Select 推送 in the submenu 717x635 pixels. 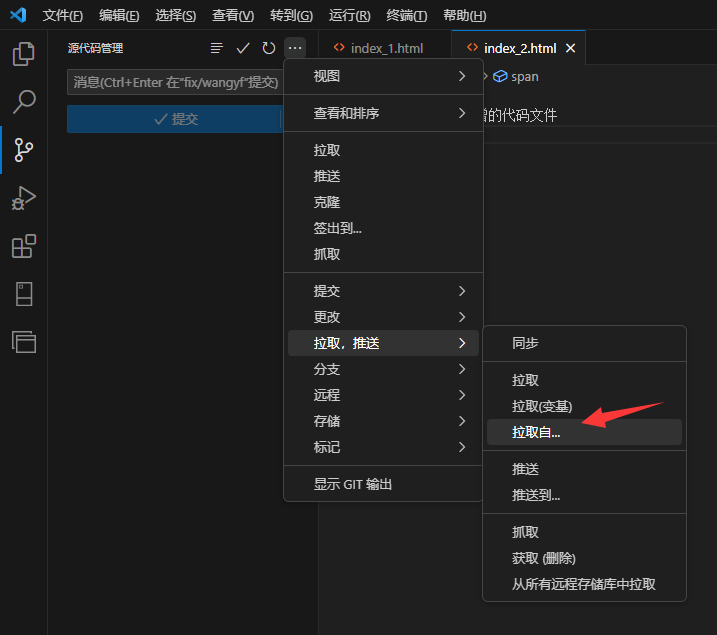pyautogui.click(x=584, y=469)
